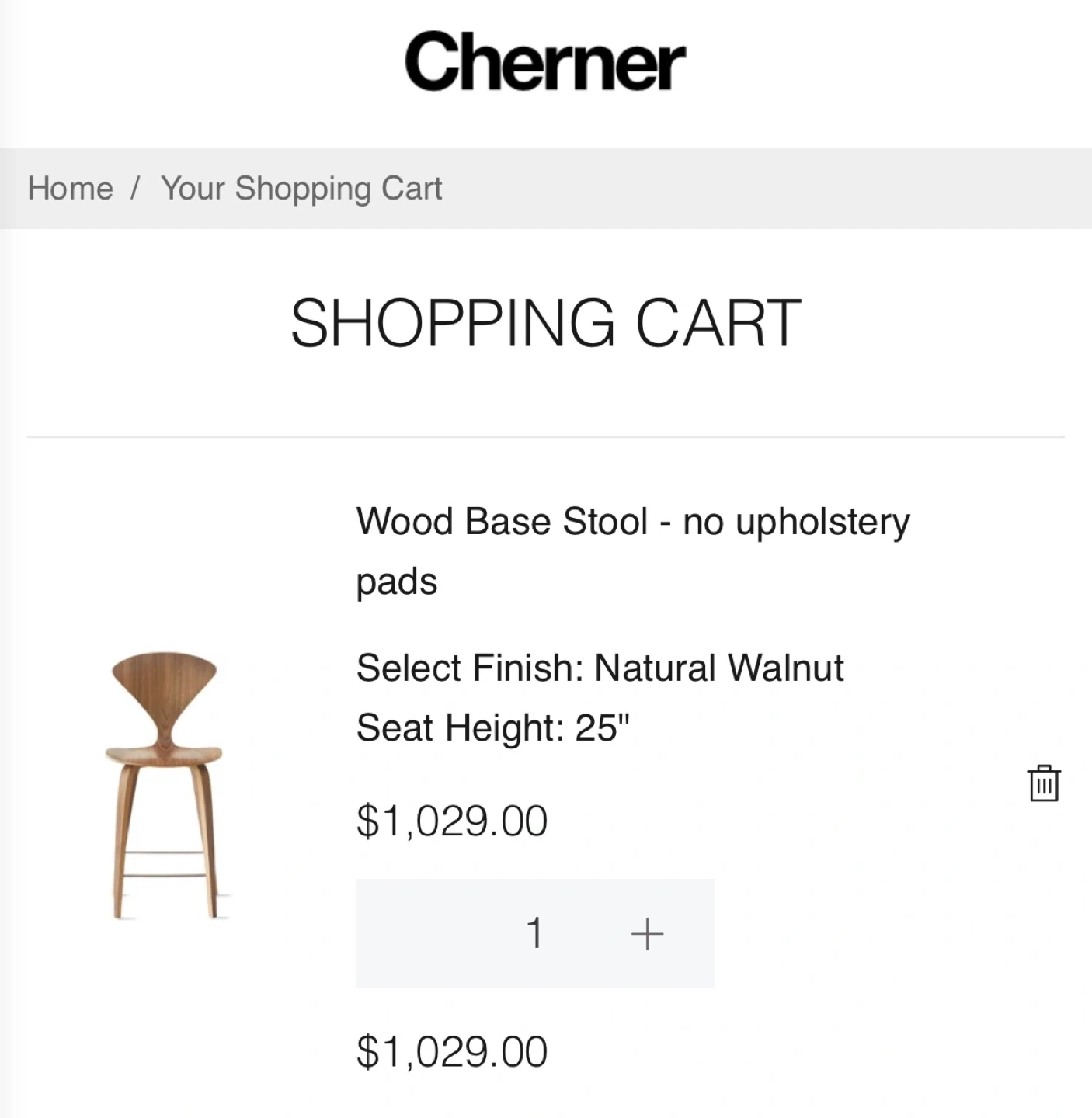Remove the stool with the trash icon

coord(1044,783)
